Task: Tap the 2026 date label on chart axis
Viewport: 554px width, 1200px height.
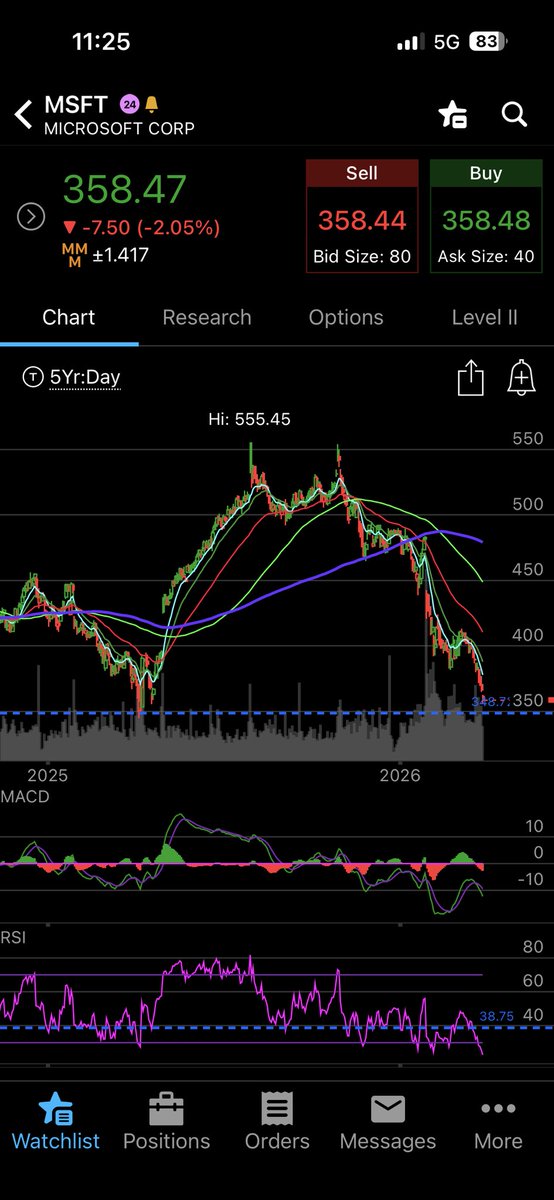Action: (400, 775)
